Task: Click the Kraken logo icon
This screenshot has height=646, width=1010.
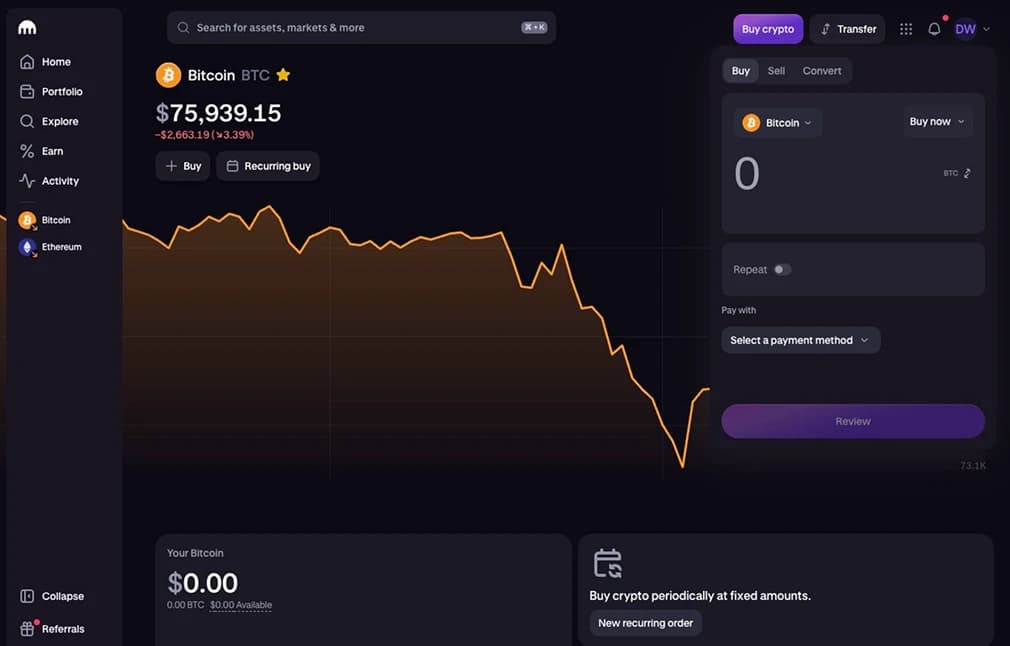Action: 27,28
